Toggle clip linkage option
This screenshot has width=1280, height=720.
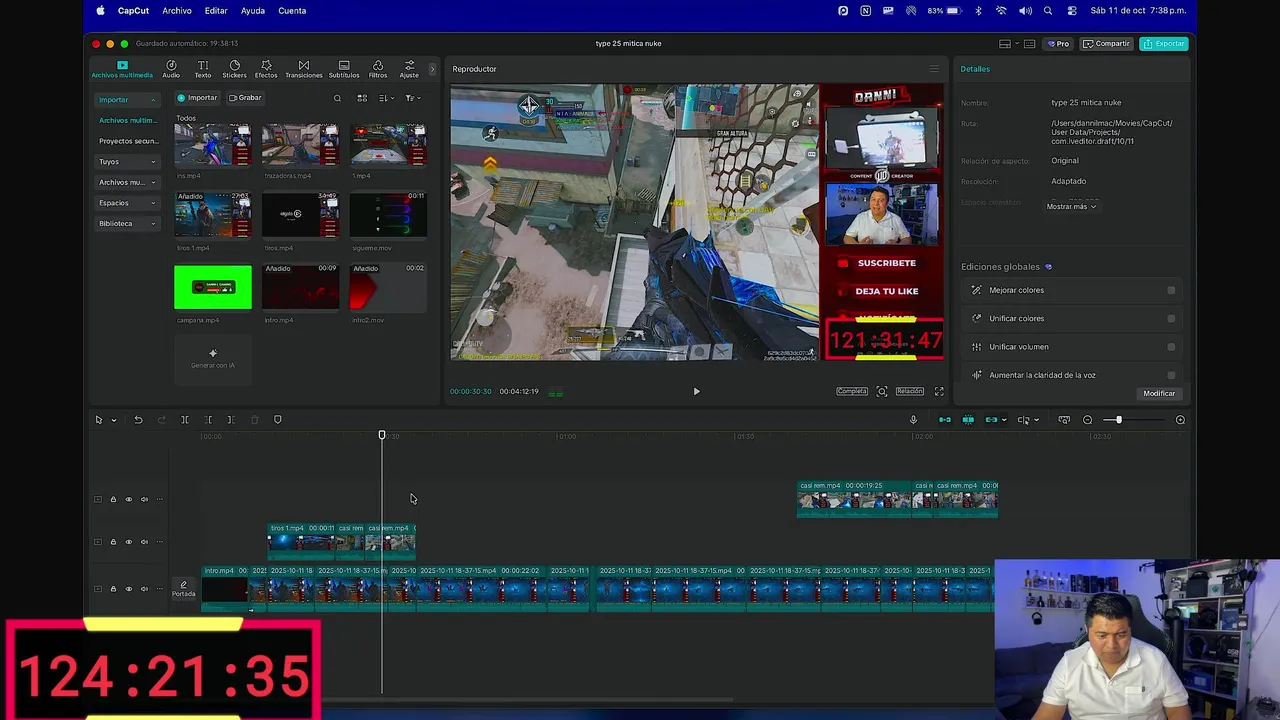pos(991,420)
